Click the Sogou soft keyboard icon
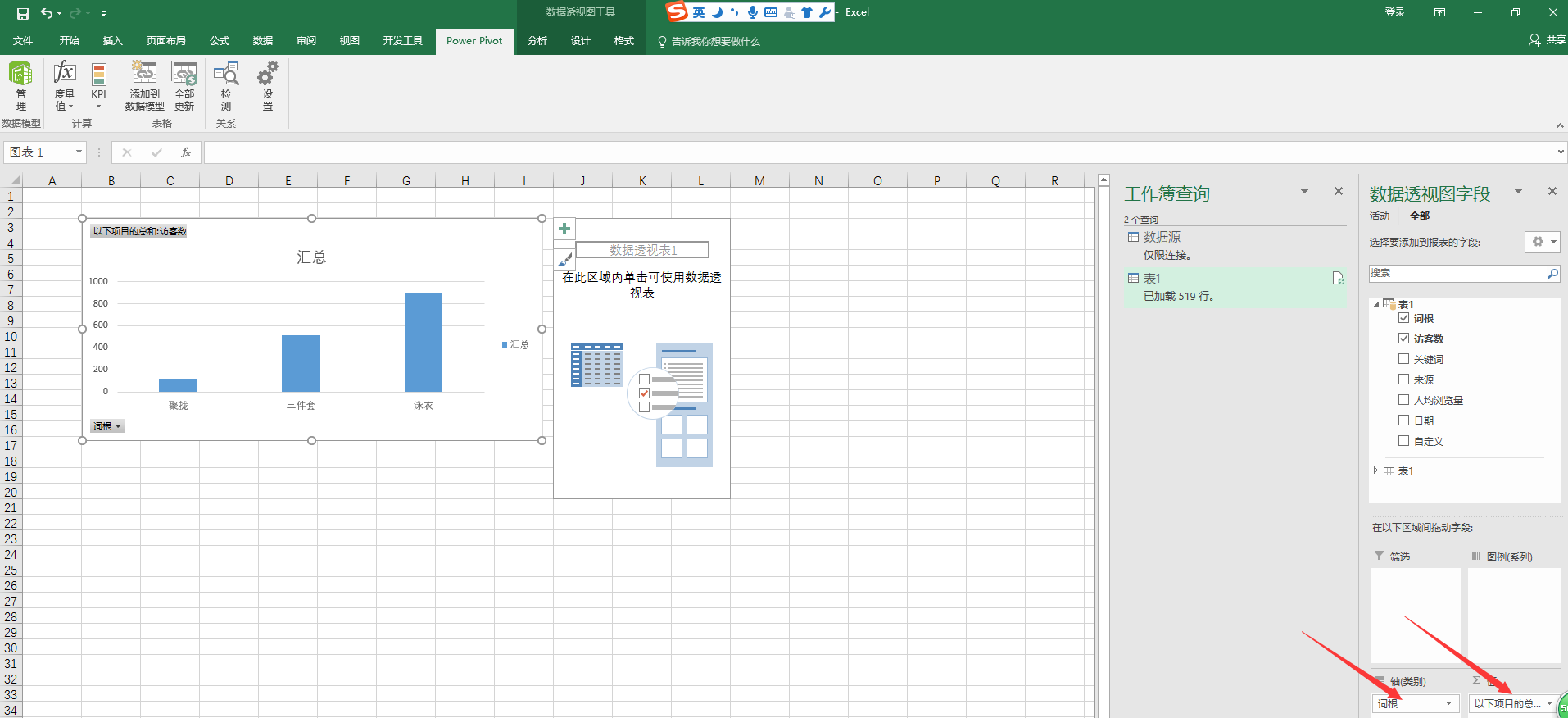Screen dimensions: 1568x718 [x=771, y=12]
